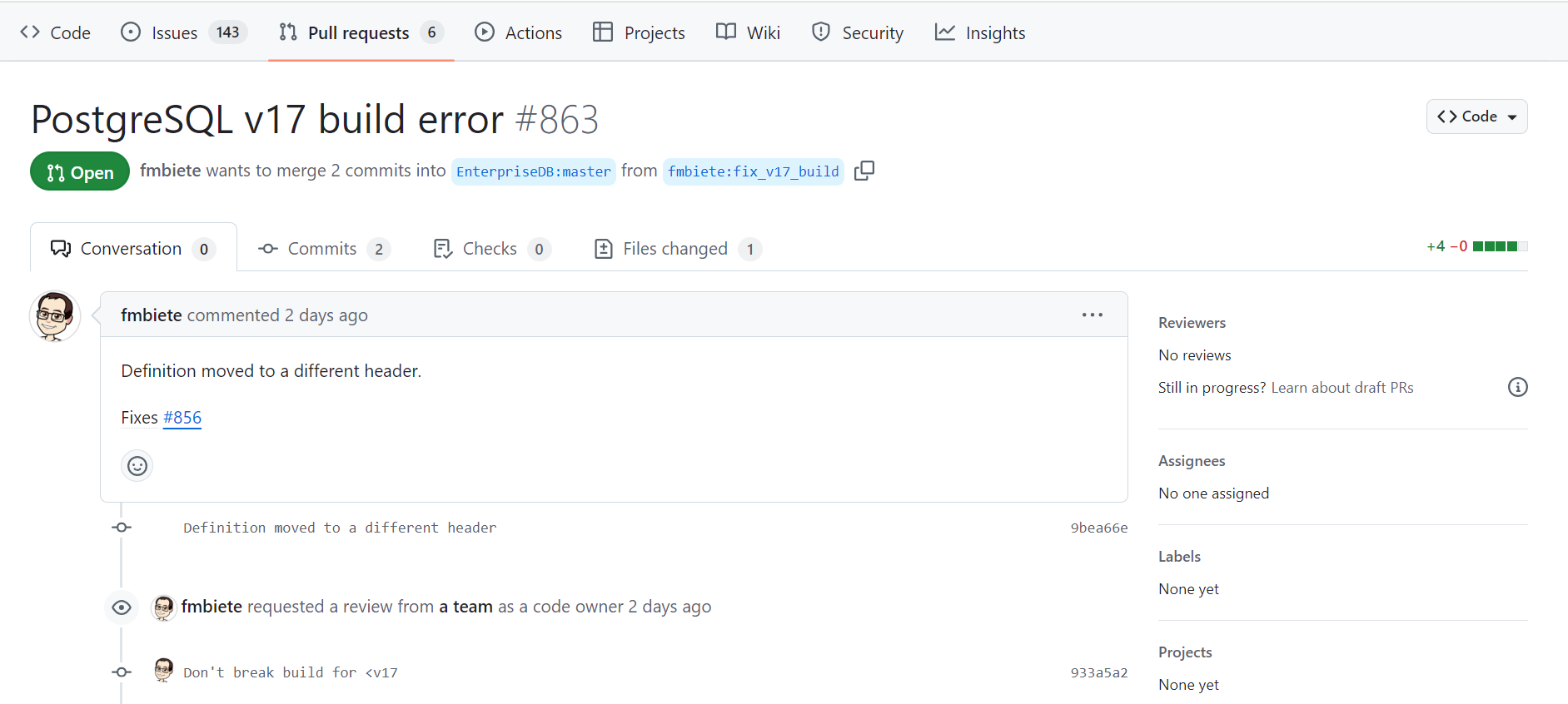Open the Wiki tab

748,32
